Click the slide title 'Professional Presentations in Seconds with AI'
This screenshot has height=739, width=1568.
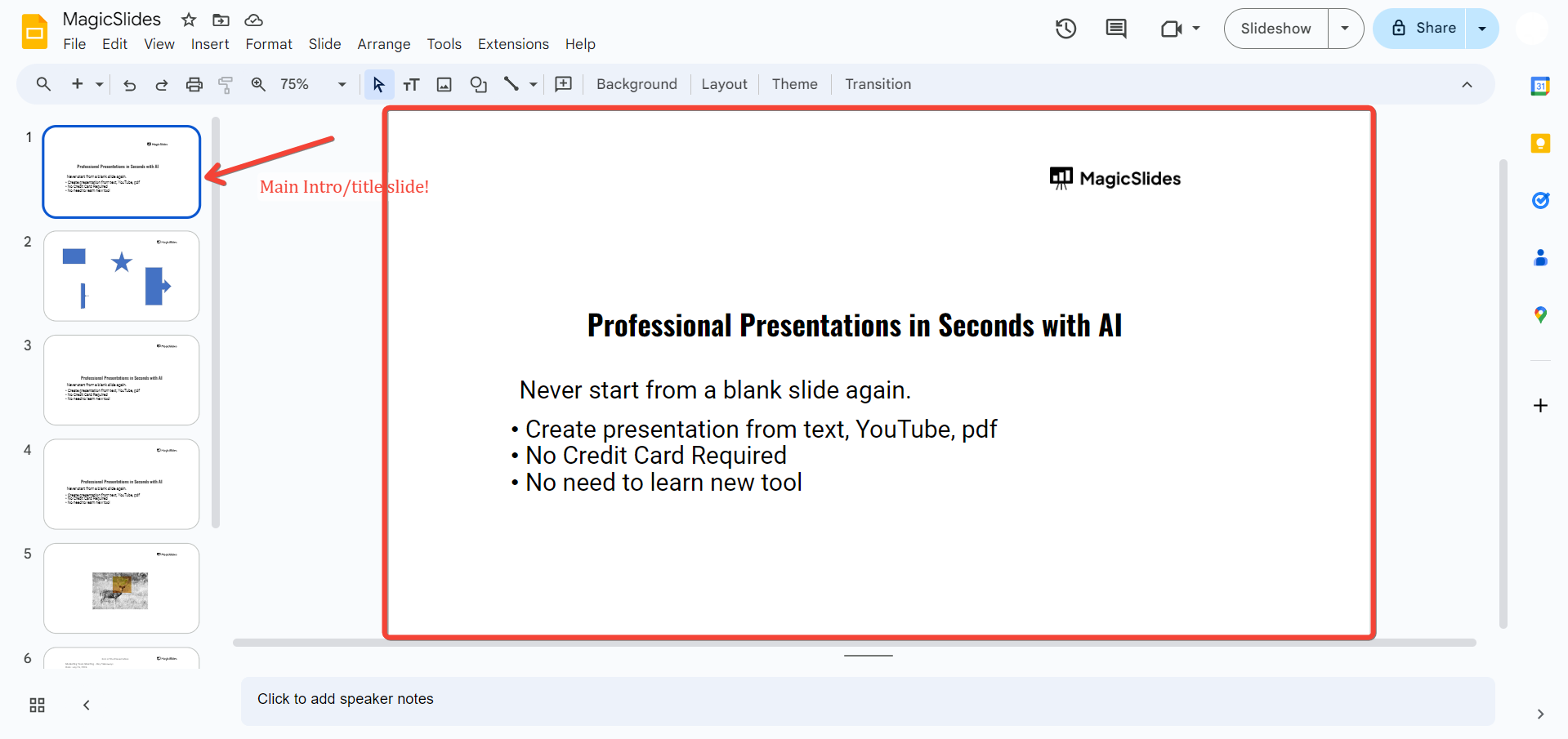855,326
